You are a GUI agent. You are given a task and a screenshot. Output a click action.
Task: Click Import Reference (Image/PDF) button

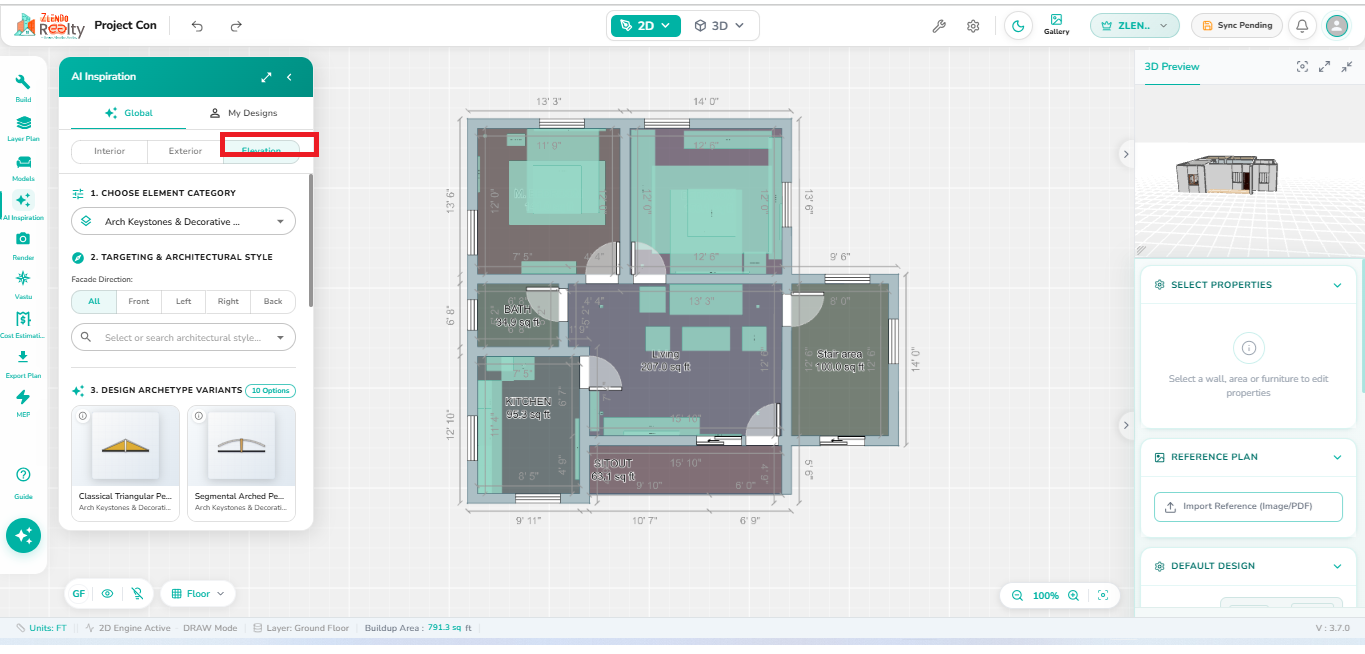pos(1248,506)
